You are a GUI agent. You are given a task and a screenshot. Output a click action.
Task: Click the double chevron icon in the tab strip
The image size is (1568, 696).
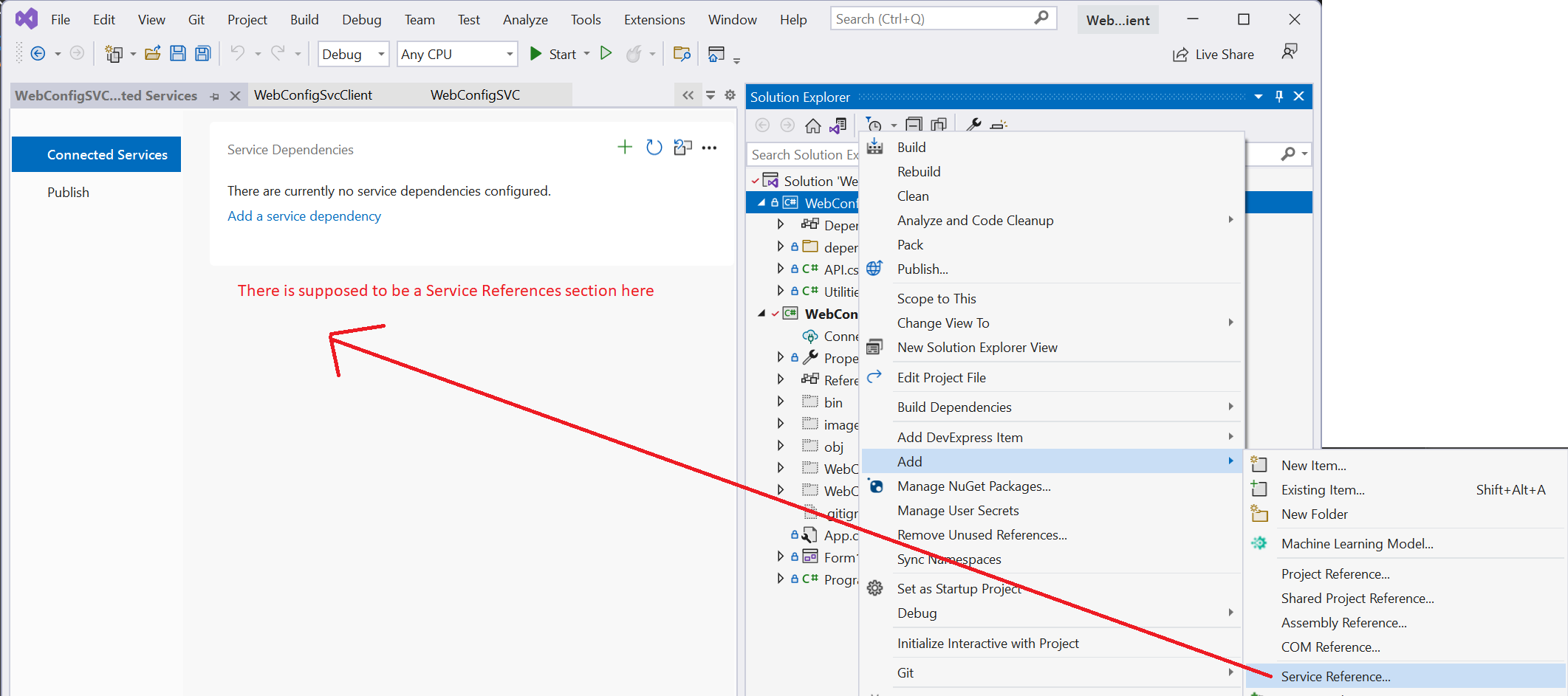(688, 95)
